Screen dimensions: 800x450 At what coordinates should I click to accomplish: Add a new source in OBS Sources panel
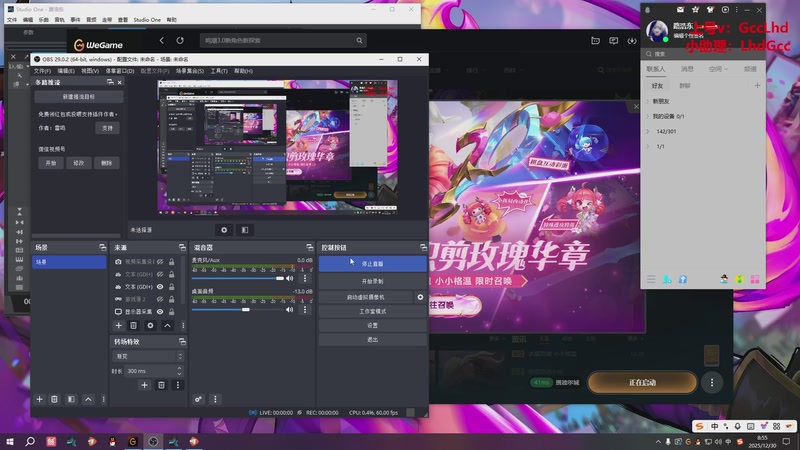coord(118,325)
